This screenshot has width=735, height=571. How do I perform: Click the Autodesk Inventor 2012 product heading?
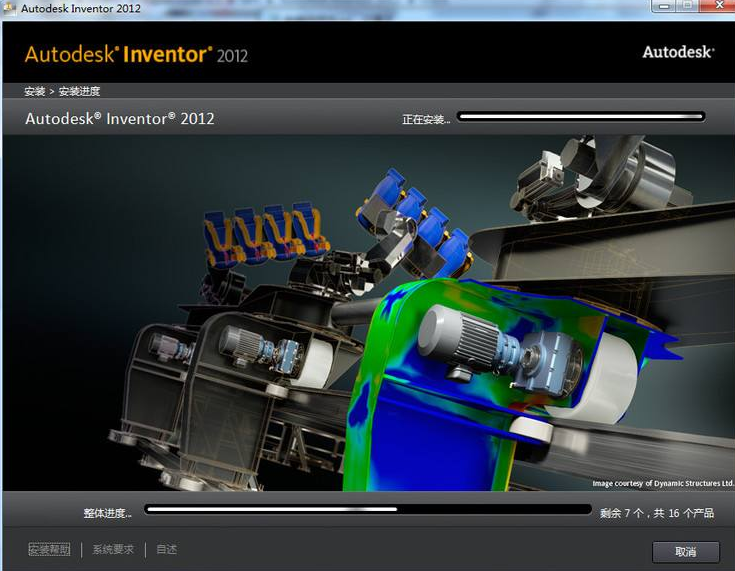click(120, 119)
